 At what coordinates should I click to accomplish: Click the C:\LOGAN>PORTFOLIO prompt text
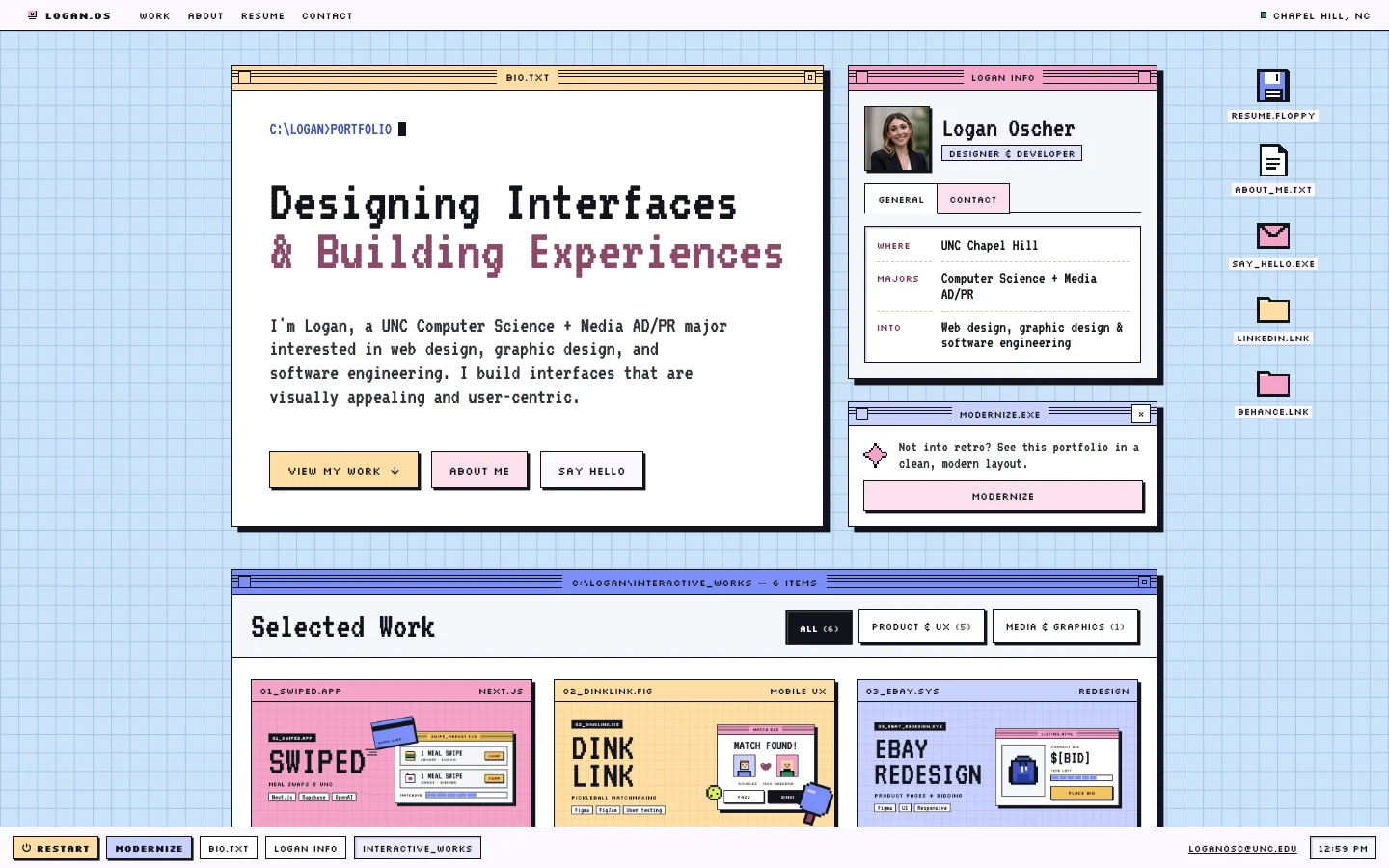331,129
